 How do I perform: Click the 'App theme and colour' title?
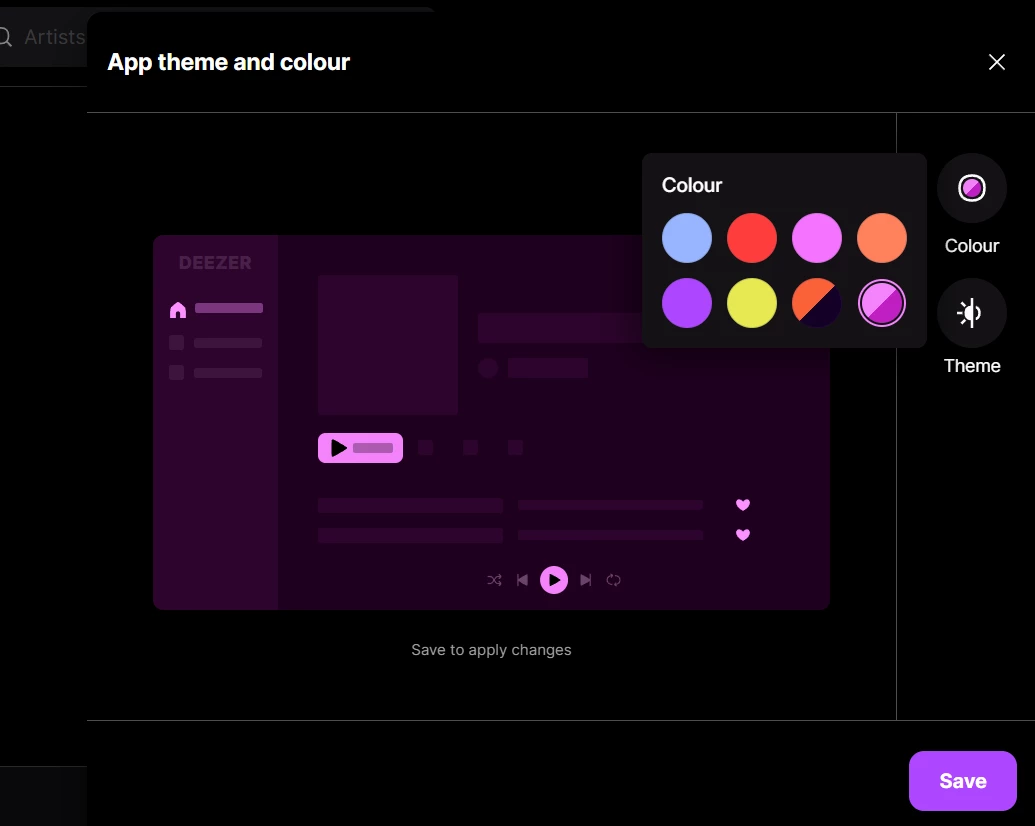[x=228, y=62]
